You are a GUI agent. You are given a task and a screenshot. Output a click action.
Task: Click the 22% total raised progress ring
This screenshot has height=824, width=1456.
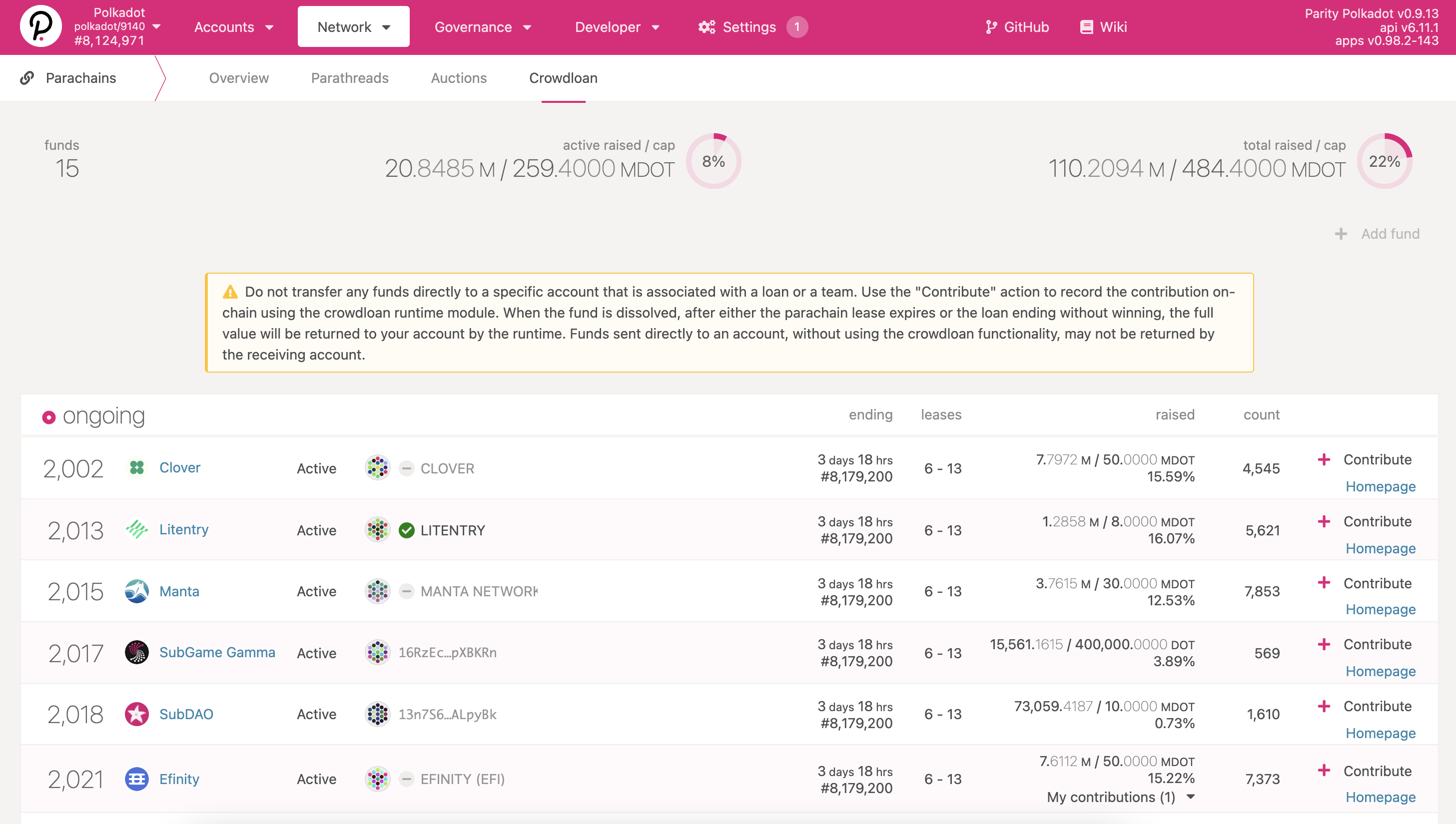(x=1385, y=161)
